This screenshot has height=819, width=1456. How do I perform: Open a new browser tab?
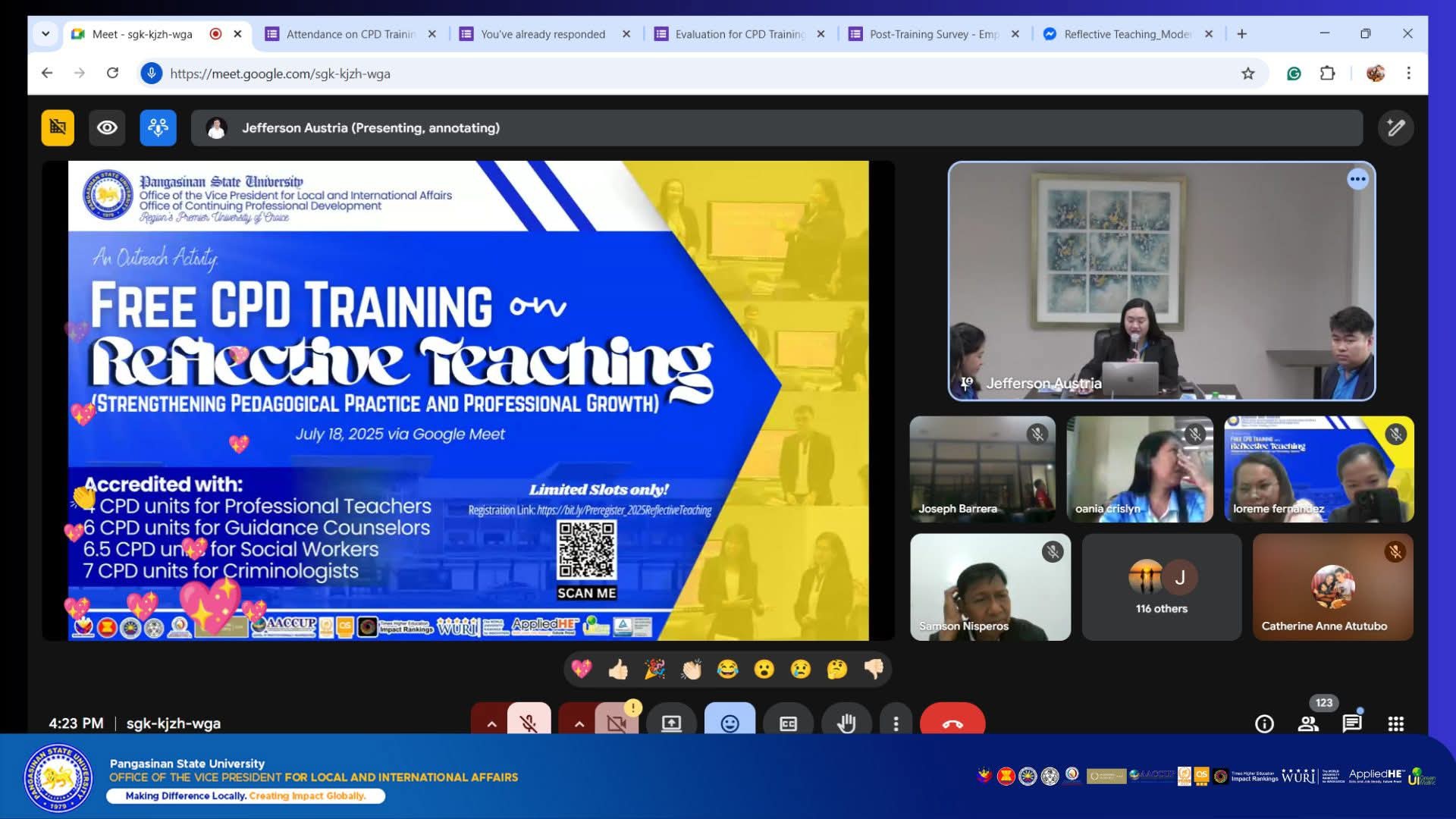pyautogui.click(x=1242, y=34)
